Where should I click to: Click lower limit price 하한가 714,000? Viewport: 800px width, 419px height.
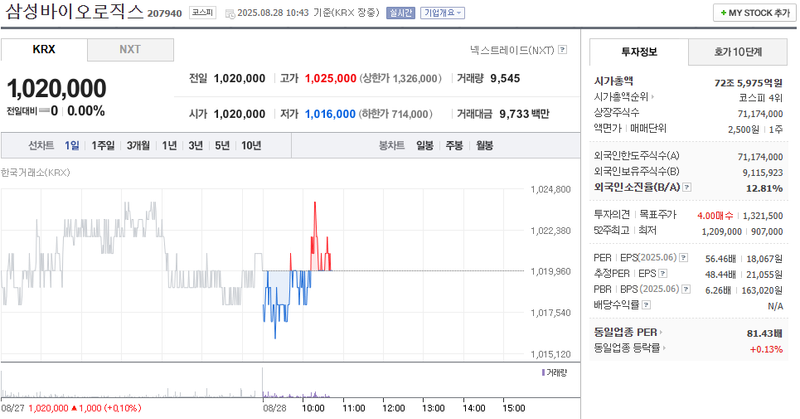point(395,114)
